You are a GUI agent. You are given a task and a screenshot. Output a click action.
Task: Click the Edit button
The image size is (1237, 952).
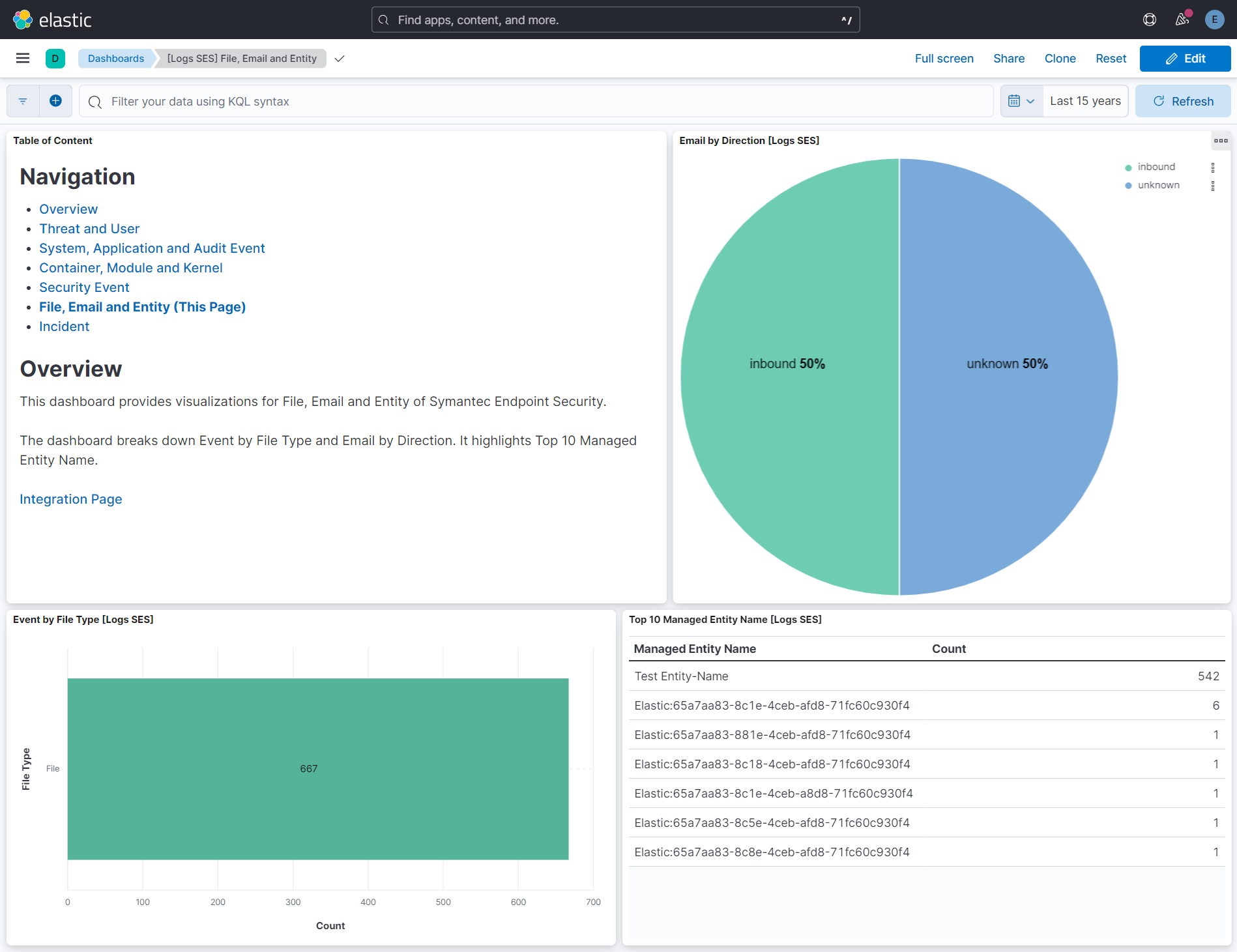click(1185, 59)
